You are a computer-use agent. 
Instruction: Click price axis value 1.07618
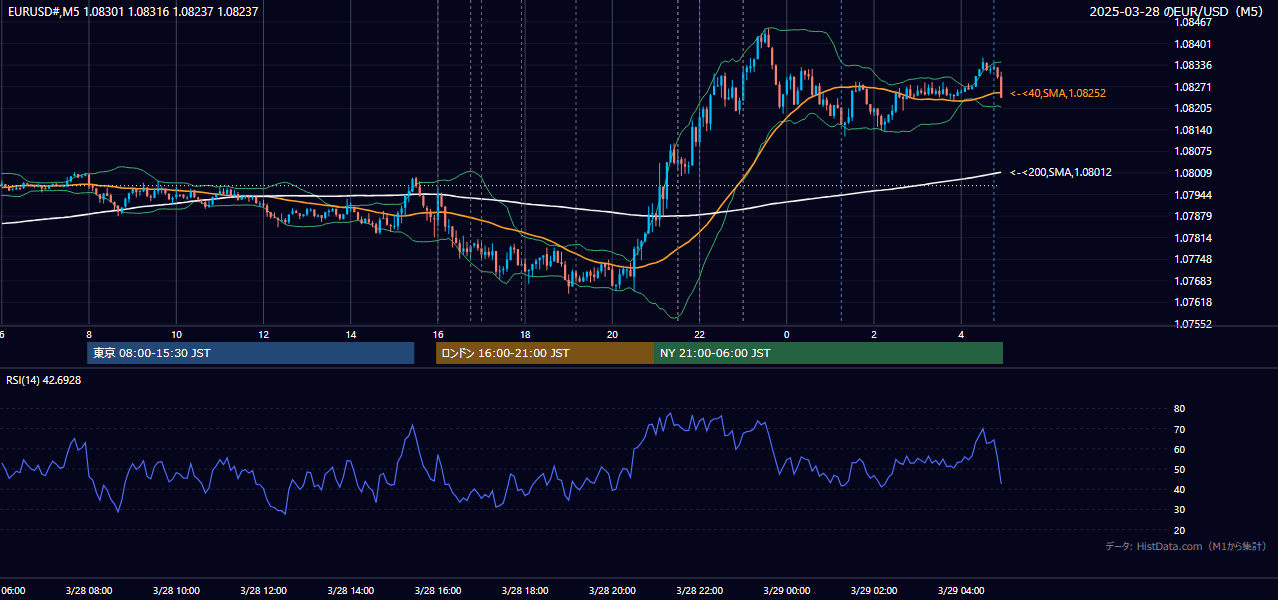click(1194, 302)
